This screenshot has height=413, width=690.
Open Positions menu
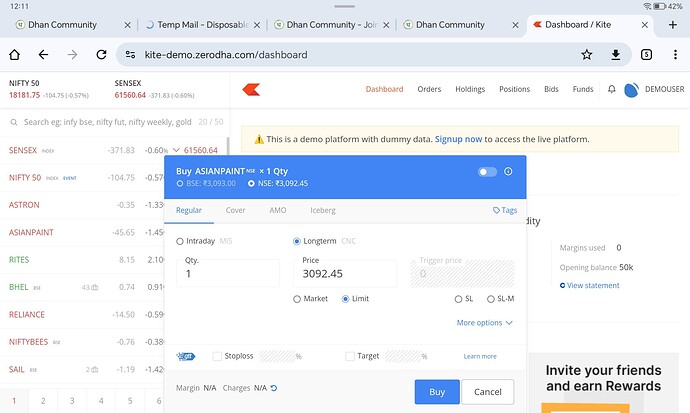(x=514, y=89)
